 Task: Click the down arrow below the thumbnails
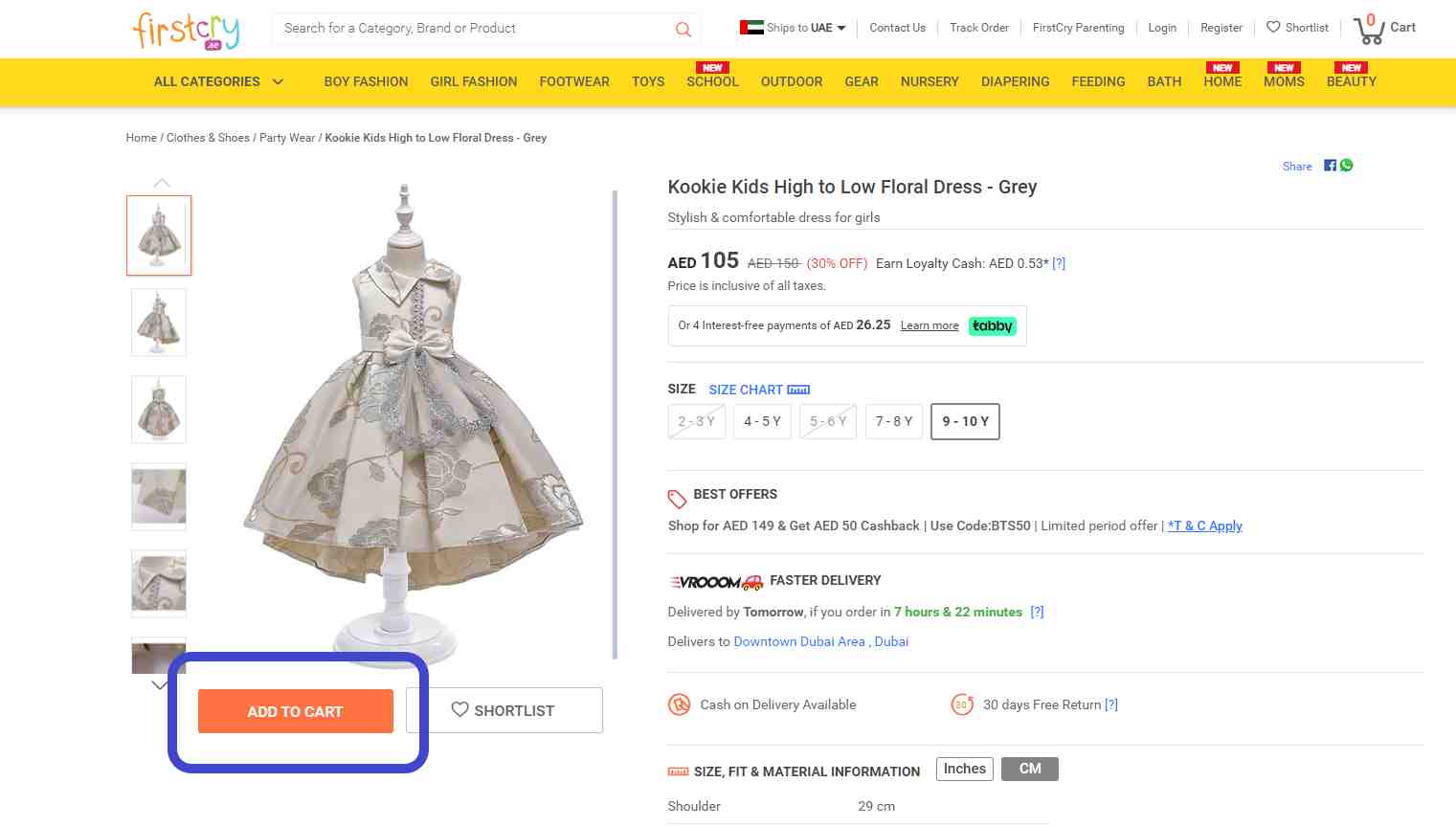[160, 685]
